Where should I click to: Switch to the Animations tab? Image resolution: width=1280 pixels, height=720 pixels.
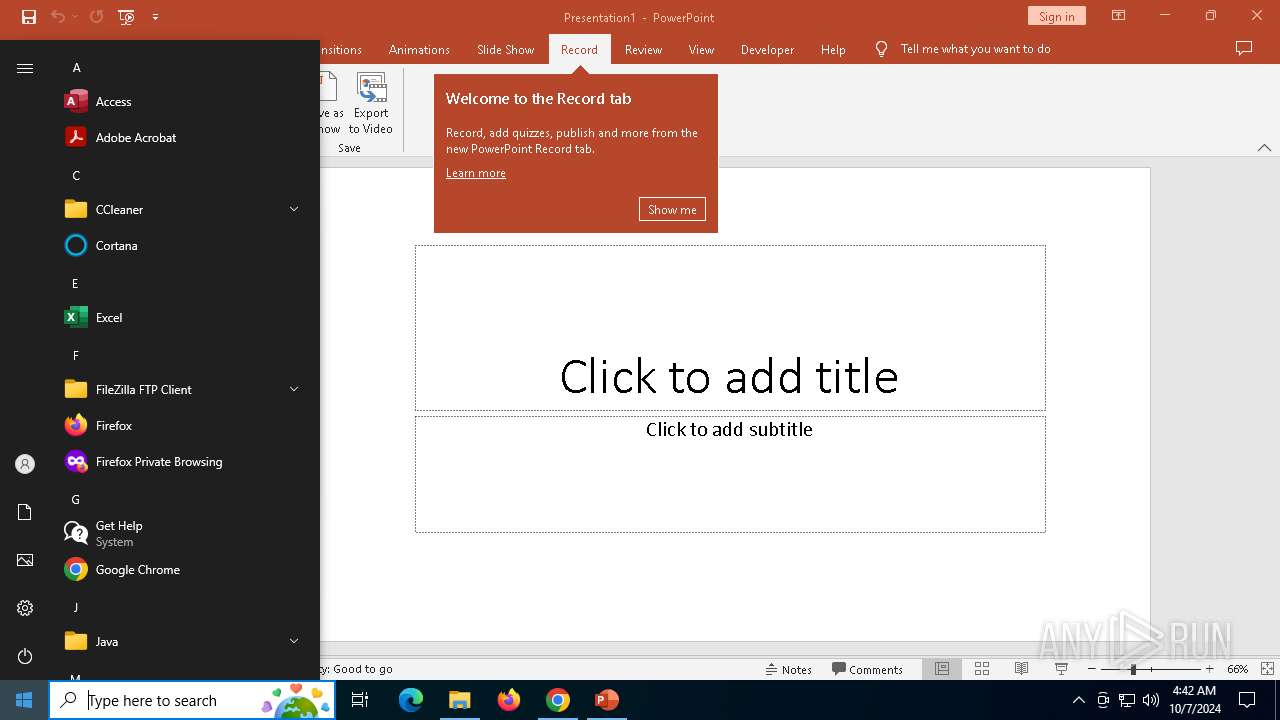pyautogui.click(x=419, y=49)
